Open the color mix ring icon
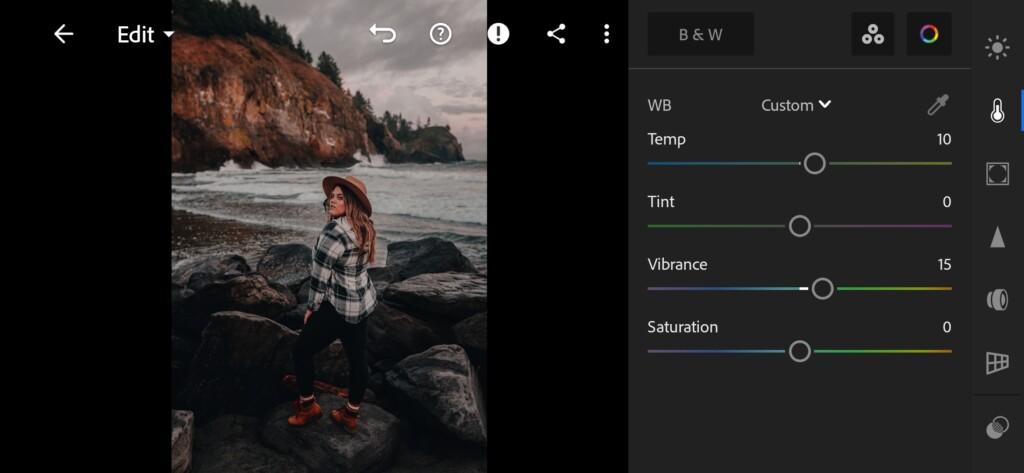This screenshot has height=473, width=1024. click(929, 34)
